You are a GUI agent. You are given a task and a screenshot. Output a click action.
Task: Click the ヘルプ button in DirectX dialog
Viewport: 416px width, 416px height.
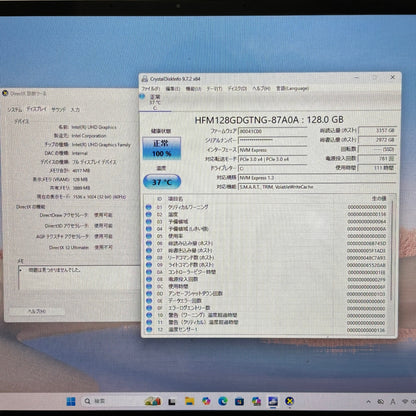tap(36, 311)
